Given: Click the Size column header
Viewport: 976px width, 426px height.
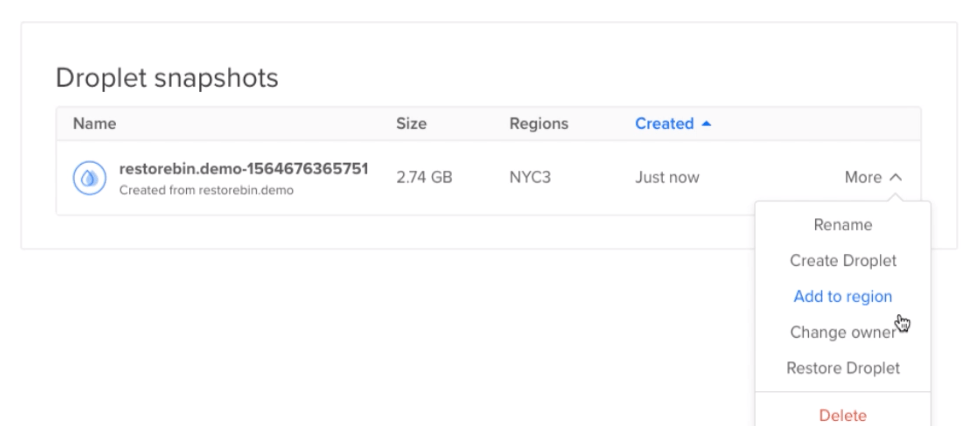Looking at the screenshot, I should [411, 124].
